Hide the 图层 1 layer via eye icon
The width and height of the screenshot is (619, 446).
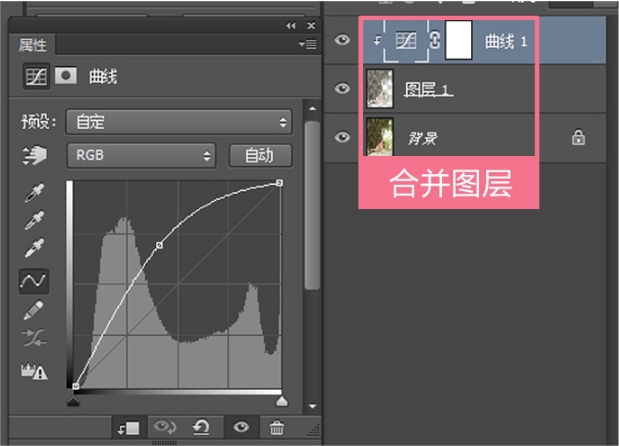coord(342,88)
